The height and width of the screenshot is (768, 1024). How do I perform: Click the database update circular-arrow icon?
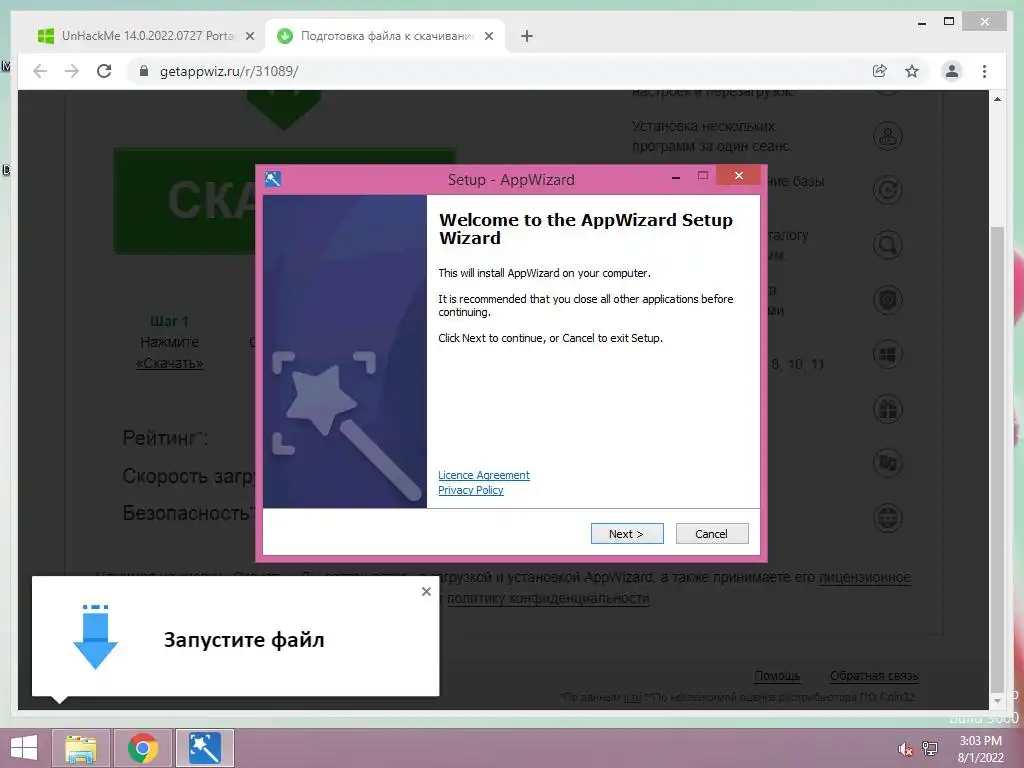click(x=888, y=191)
